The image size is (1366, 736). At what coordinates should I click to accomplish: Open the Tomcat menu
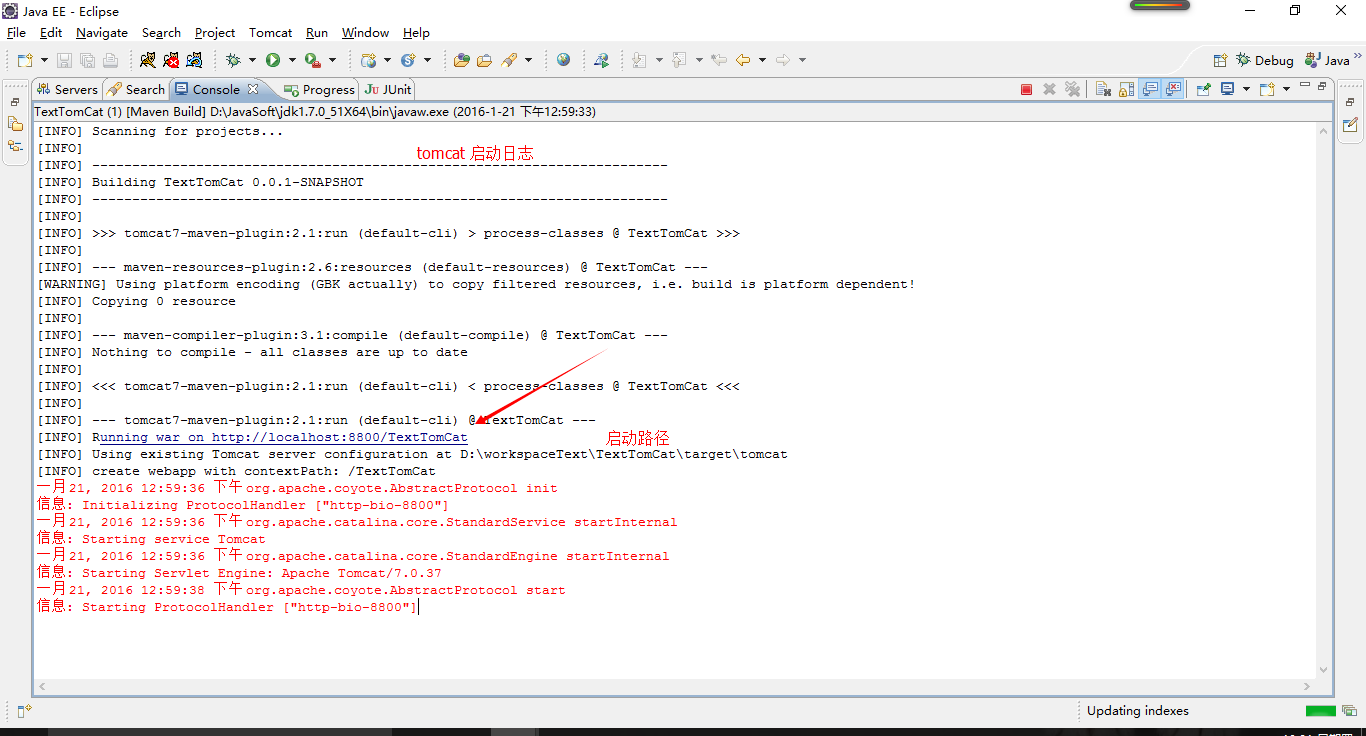(271, 33)
